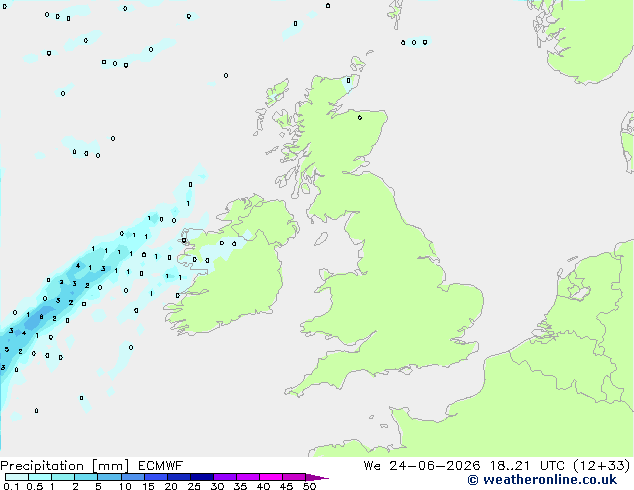Click the legend scale label '25'
Screen dimensions: 634x490
pyautogui.click(x=194, y=486)
